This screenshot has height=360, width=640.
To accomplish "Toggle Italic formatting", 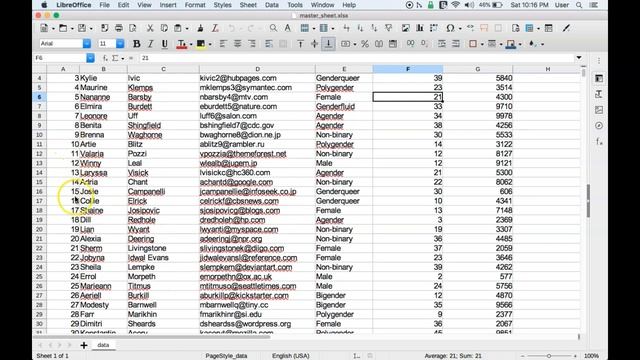I will tap(151, 44).
